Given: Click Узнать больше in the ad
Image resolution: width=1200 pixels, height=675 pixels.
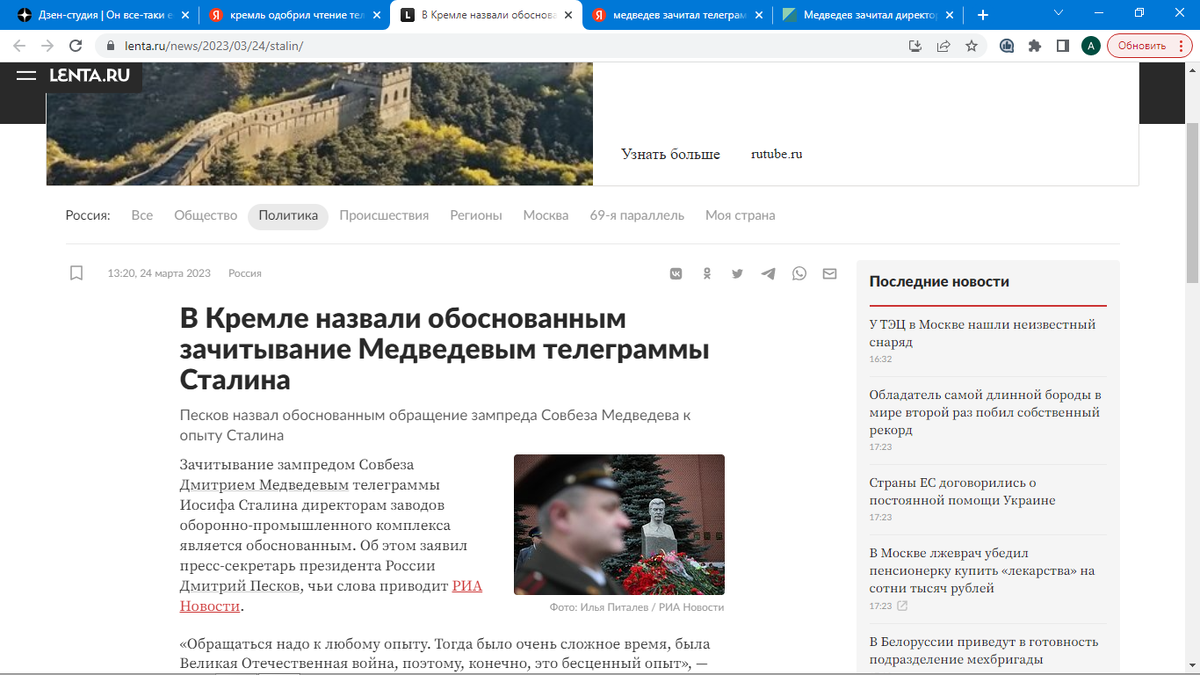Looking at the screenshot, I should coord(670,154).
